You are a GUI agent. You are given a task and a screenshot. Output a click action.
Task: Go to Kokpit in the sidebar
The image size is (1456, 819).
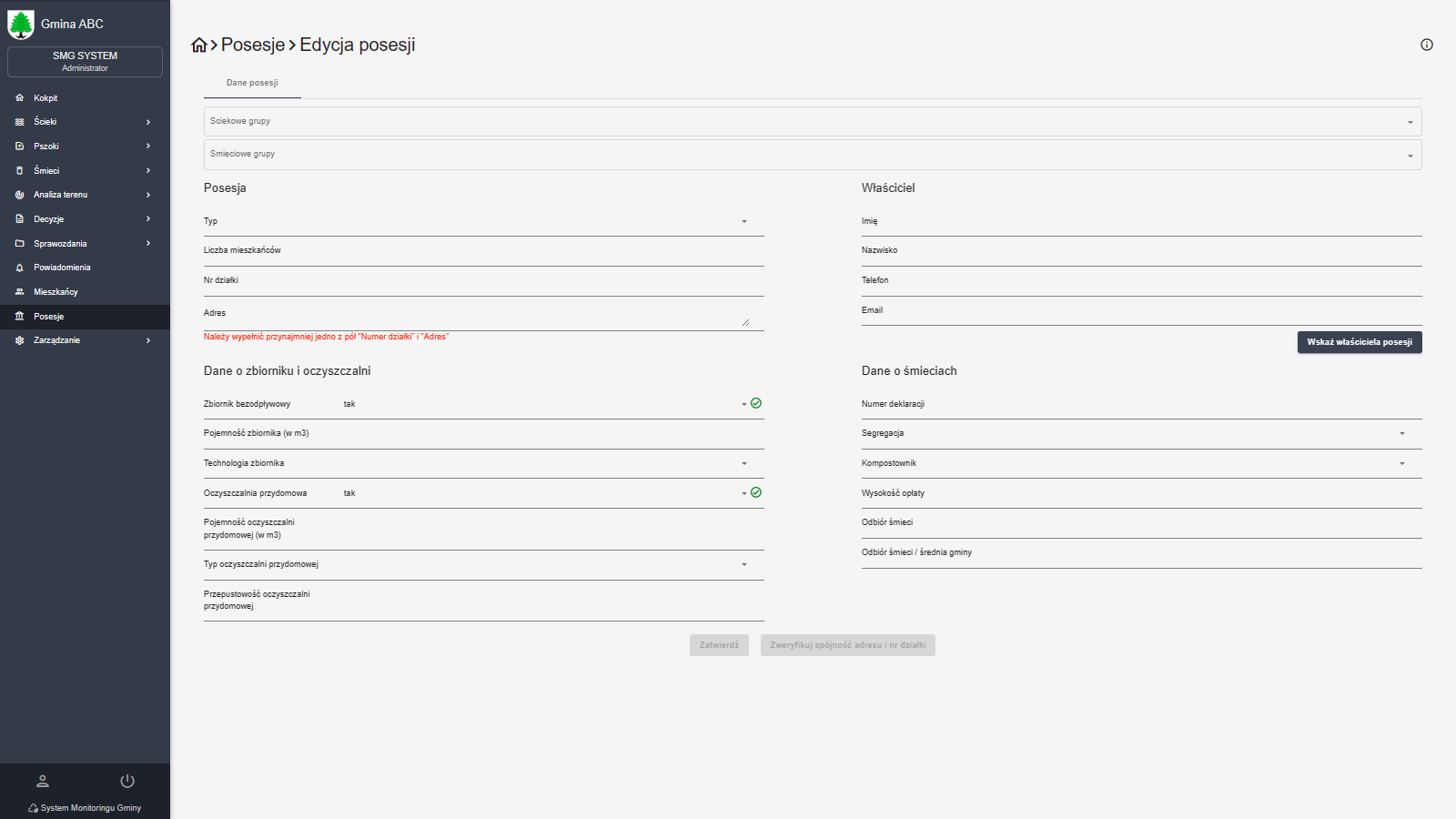(45, 98)
